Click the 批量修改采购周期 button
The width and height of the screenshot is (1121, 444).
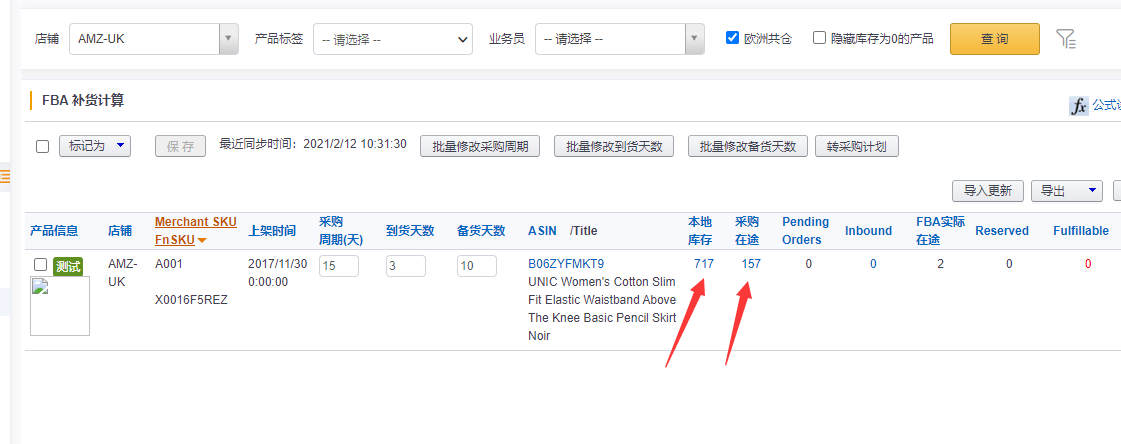(480, 146)
